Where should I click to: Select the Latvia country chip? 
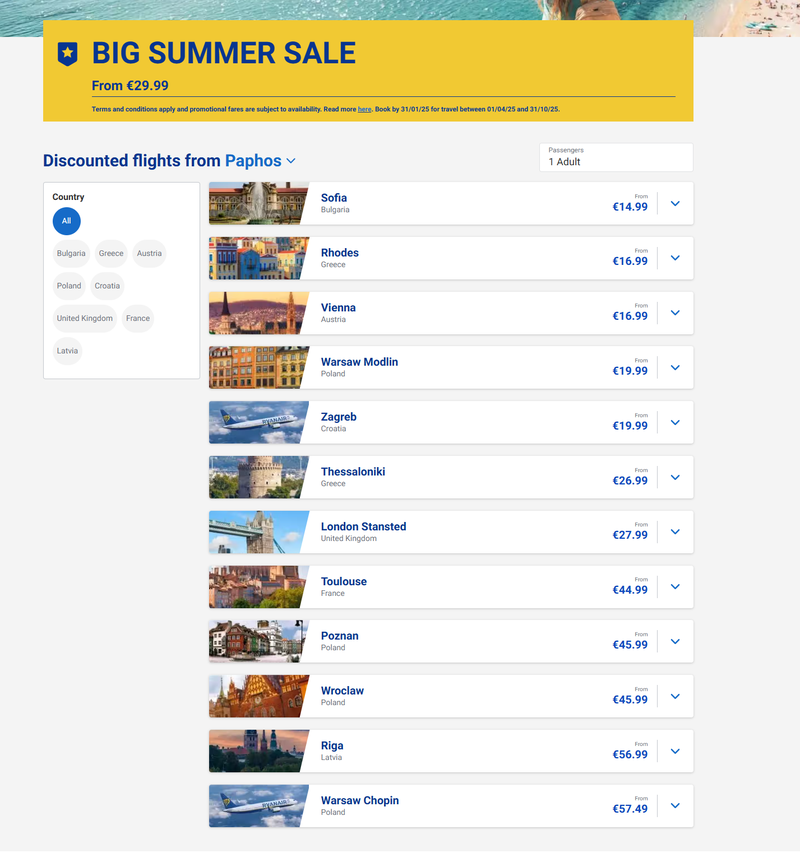click(x=67, y=351)
